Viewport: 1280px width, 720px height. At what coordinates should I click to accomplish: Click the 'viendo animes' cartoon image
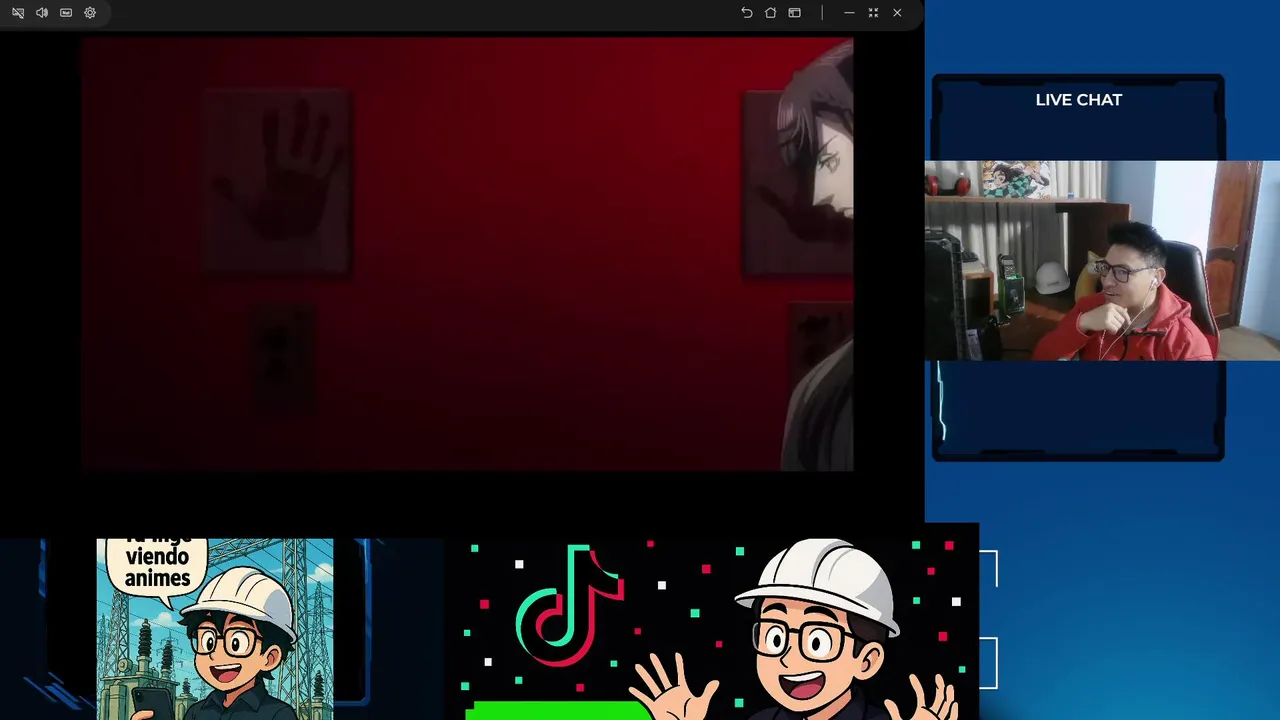pyautogui.click(x=215, y=629)
